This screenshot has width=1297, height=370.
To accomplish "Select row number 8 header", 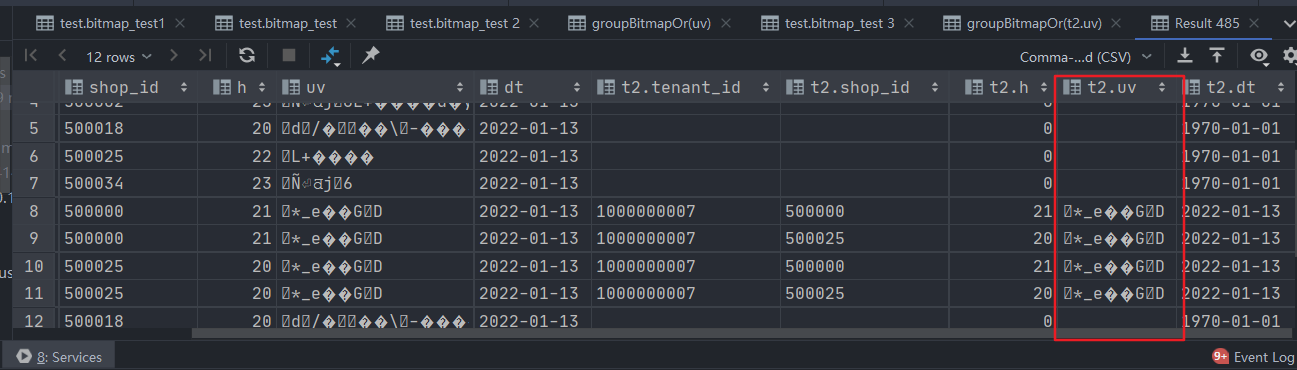I will [x=33, y=211].
